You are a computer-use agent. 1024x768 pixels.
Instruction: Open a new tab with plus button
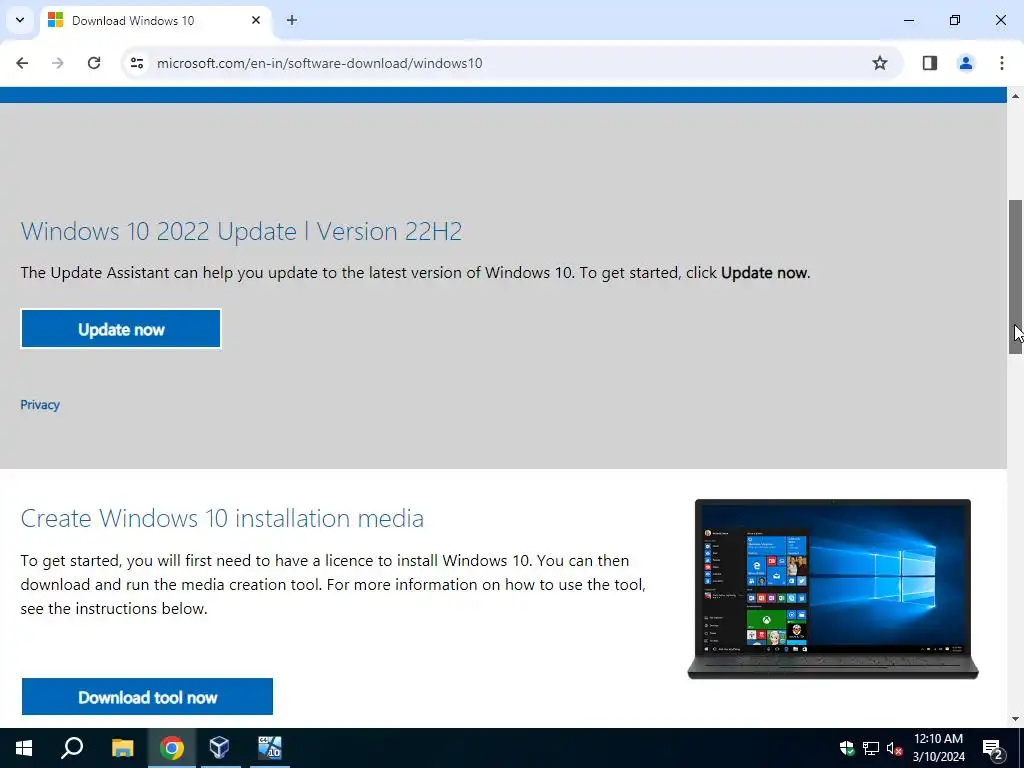[292, 20]
